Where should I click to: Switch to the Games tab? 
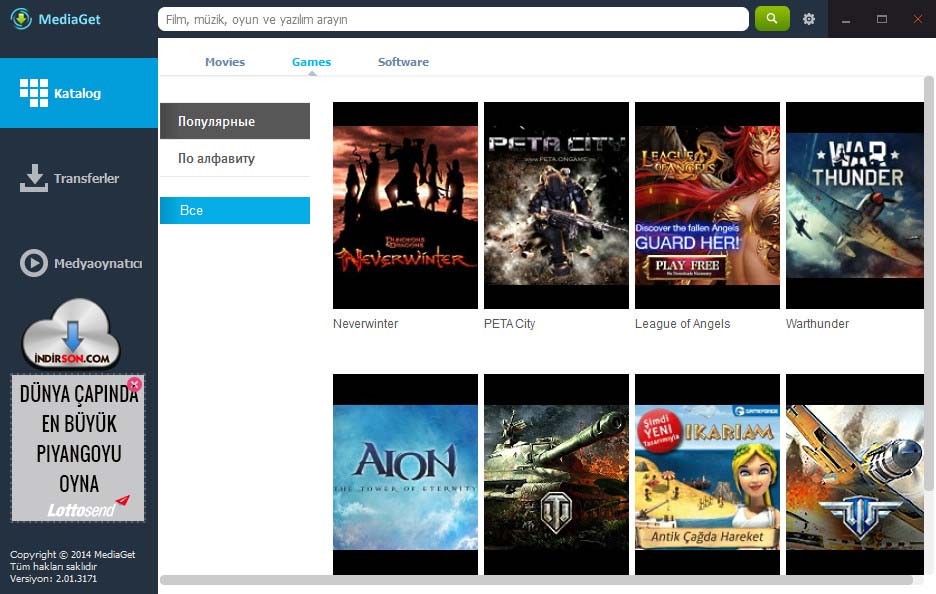coord(311,61)
